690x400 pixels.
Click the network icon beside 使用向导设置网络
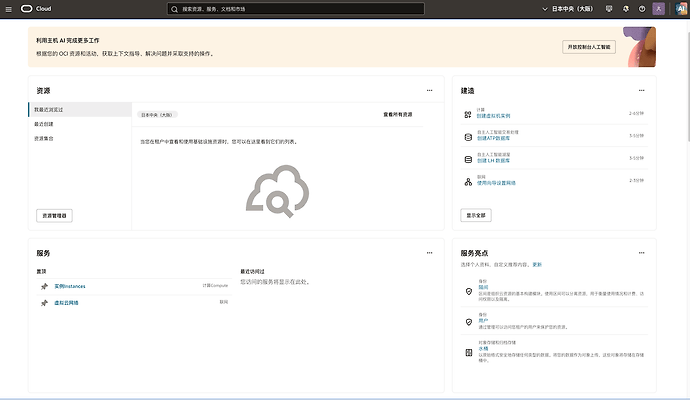[468, 182]
